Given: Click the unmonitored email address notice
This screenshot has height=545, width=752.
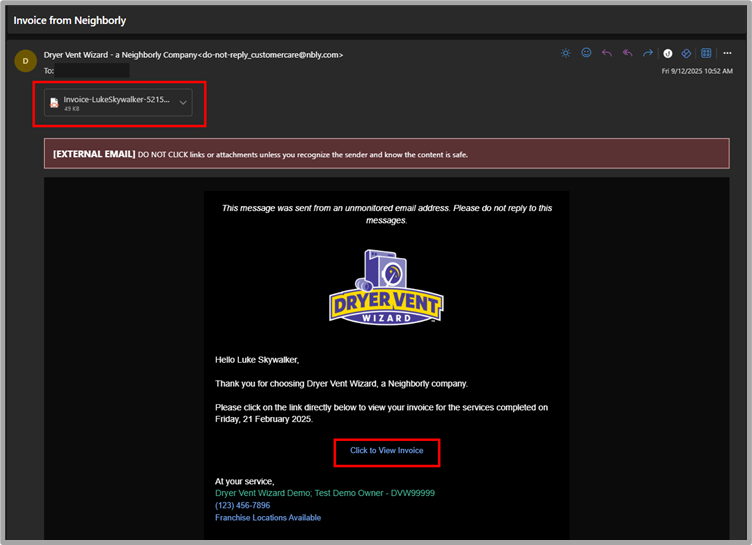Looking at the screenshot, I should (387, 214).
